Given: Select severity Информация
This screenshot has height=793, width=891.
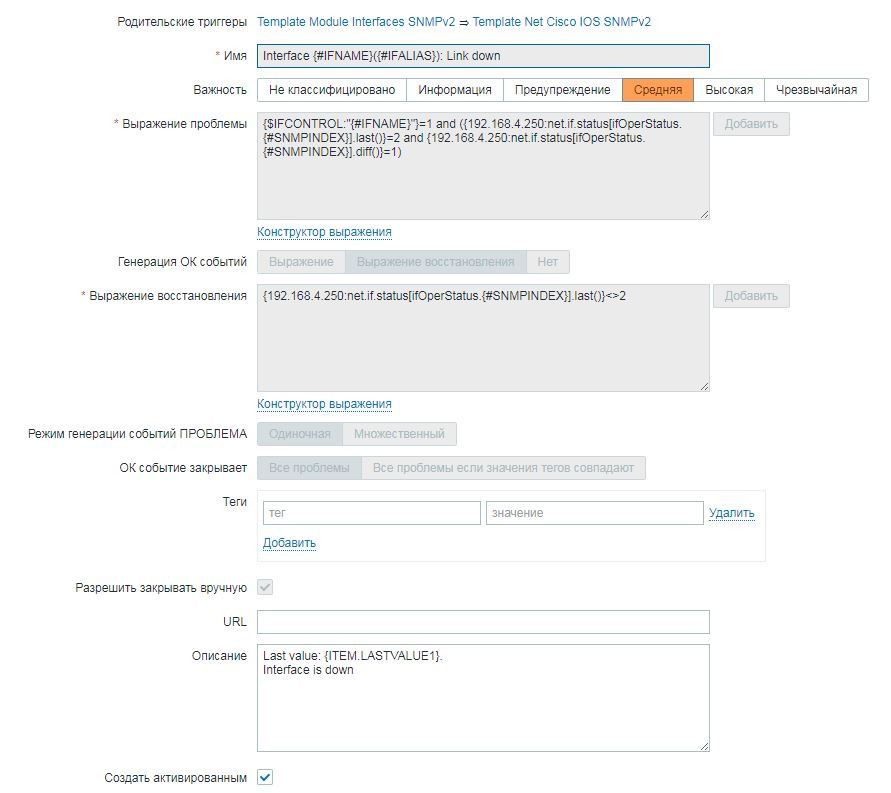Looking at the screenshot, I should coord(455,90).
